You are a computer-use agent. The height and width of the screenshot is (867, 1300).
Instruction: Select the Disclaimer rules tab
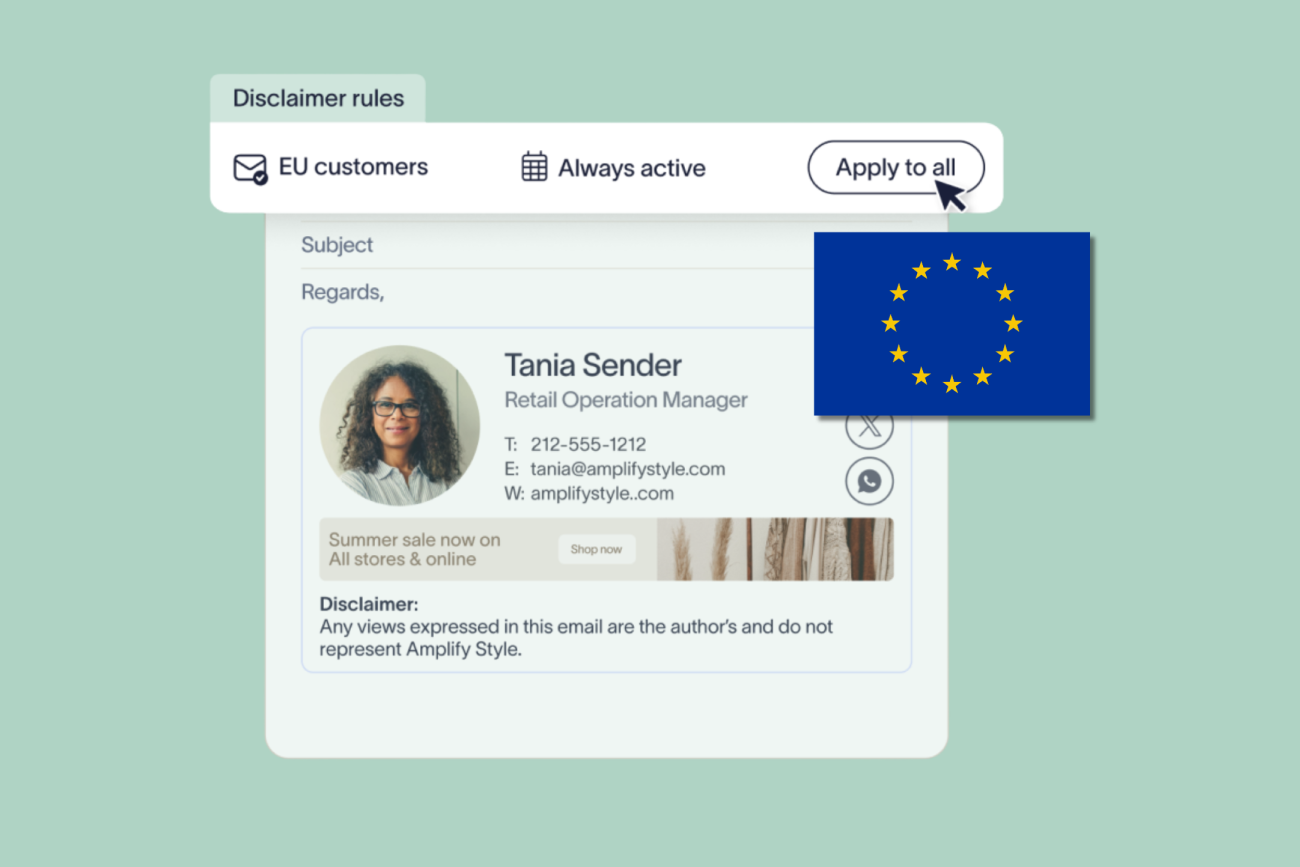318,98
